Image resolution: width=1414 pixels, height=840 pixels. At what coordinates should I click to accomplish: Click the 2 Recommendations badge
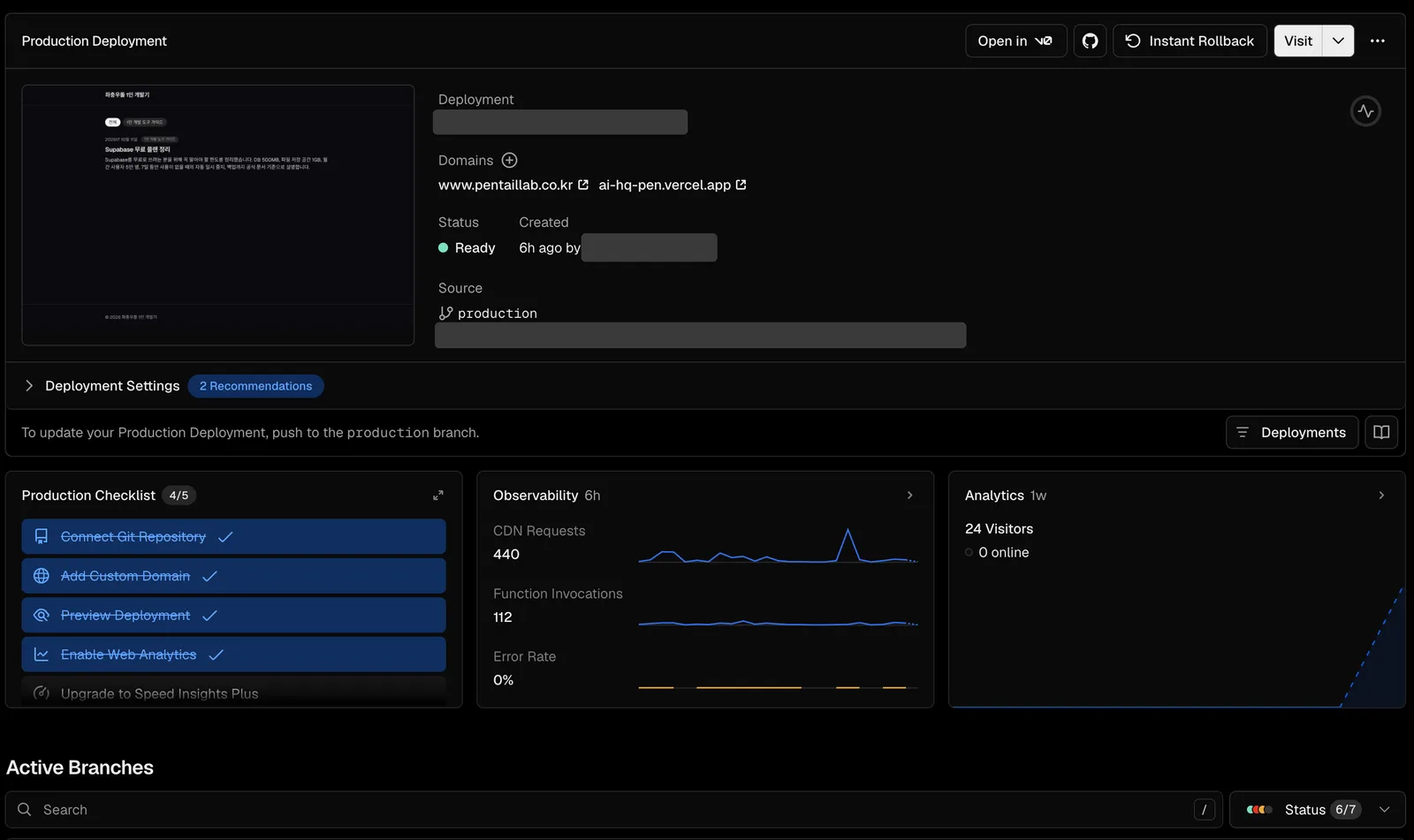coord(255,386)
